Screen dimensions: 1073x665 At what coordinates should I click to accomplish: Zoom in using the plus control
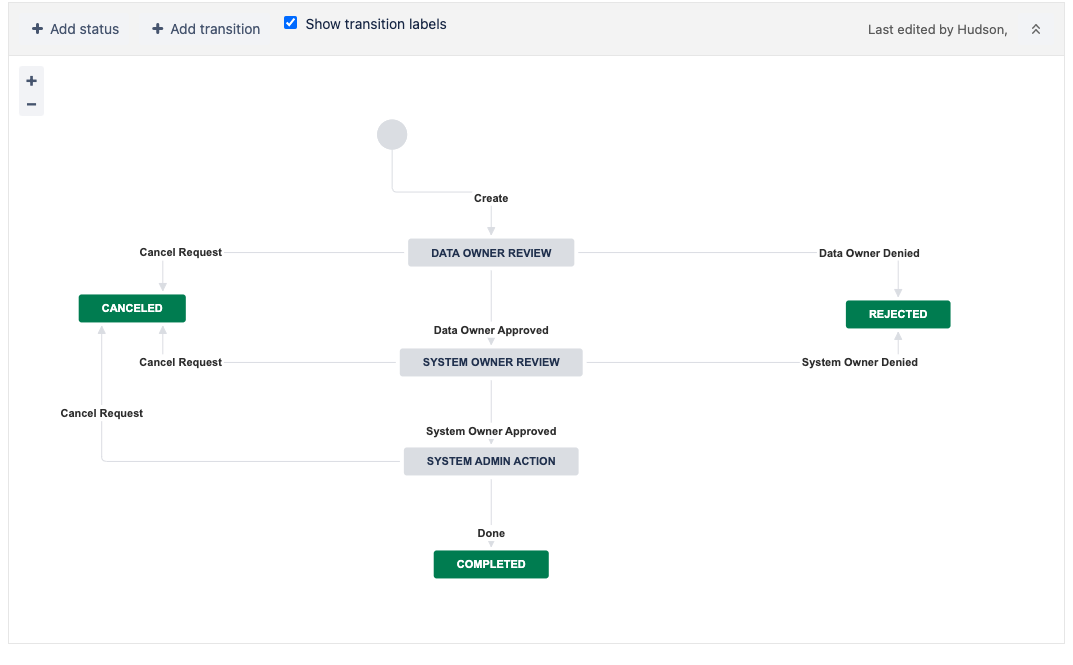31,79
